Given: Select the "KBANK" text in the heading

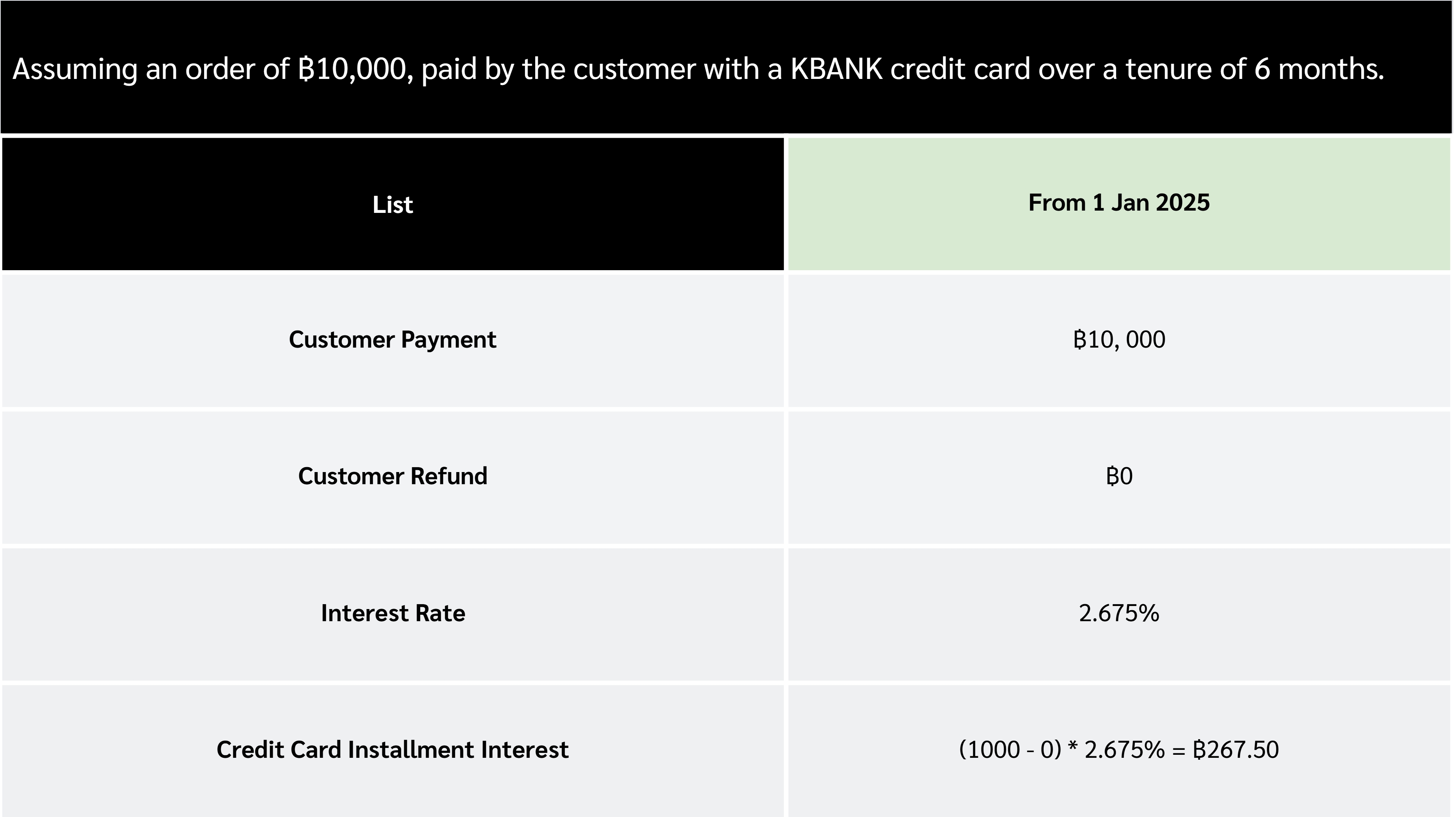Looking at the screenshot, I should (x=836, y=69).
